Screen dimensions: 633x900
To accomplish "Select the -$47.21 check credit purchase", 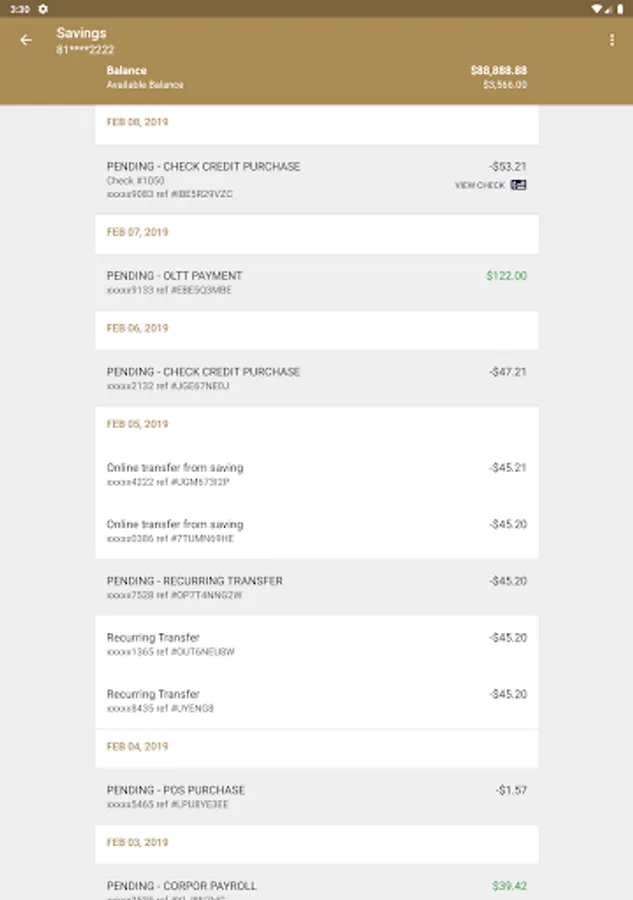I will 316,378.
